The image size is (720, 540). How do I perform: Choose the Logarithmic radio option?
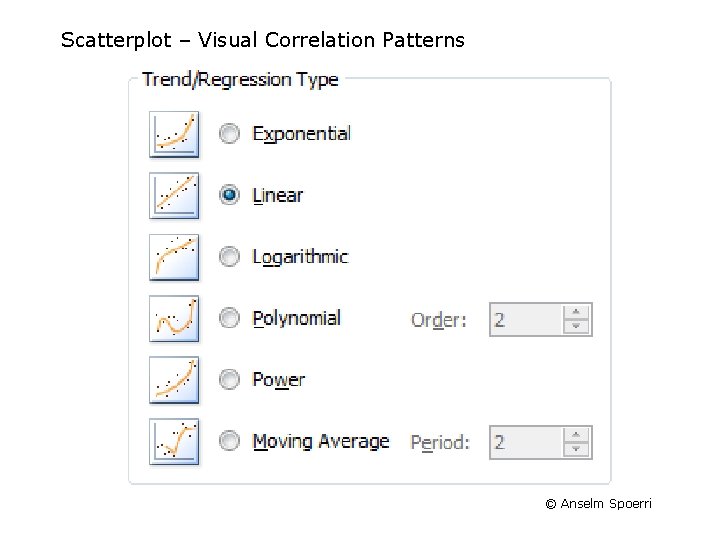pos(230,257)
